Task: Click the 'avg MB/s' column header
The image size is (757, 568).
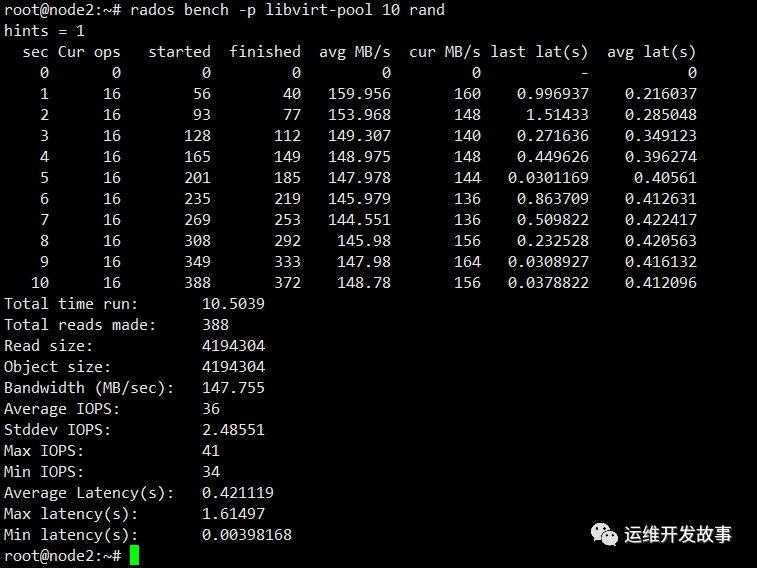Action: tap(355, 52)
